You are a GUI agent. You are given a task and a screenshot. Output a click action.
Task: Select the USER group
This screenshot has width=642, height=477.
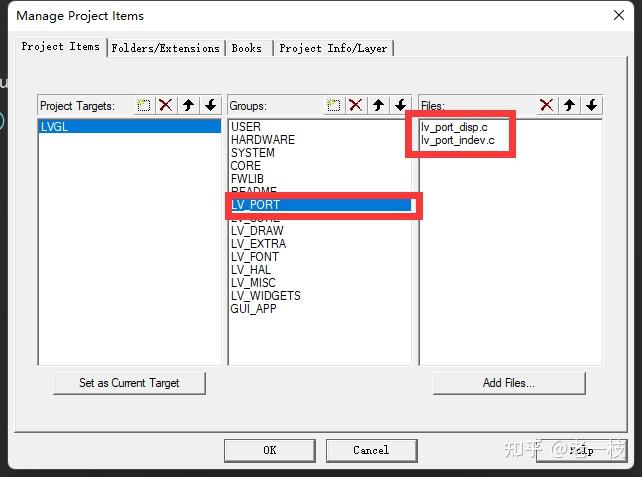pos(320,127)
